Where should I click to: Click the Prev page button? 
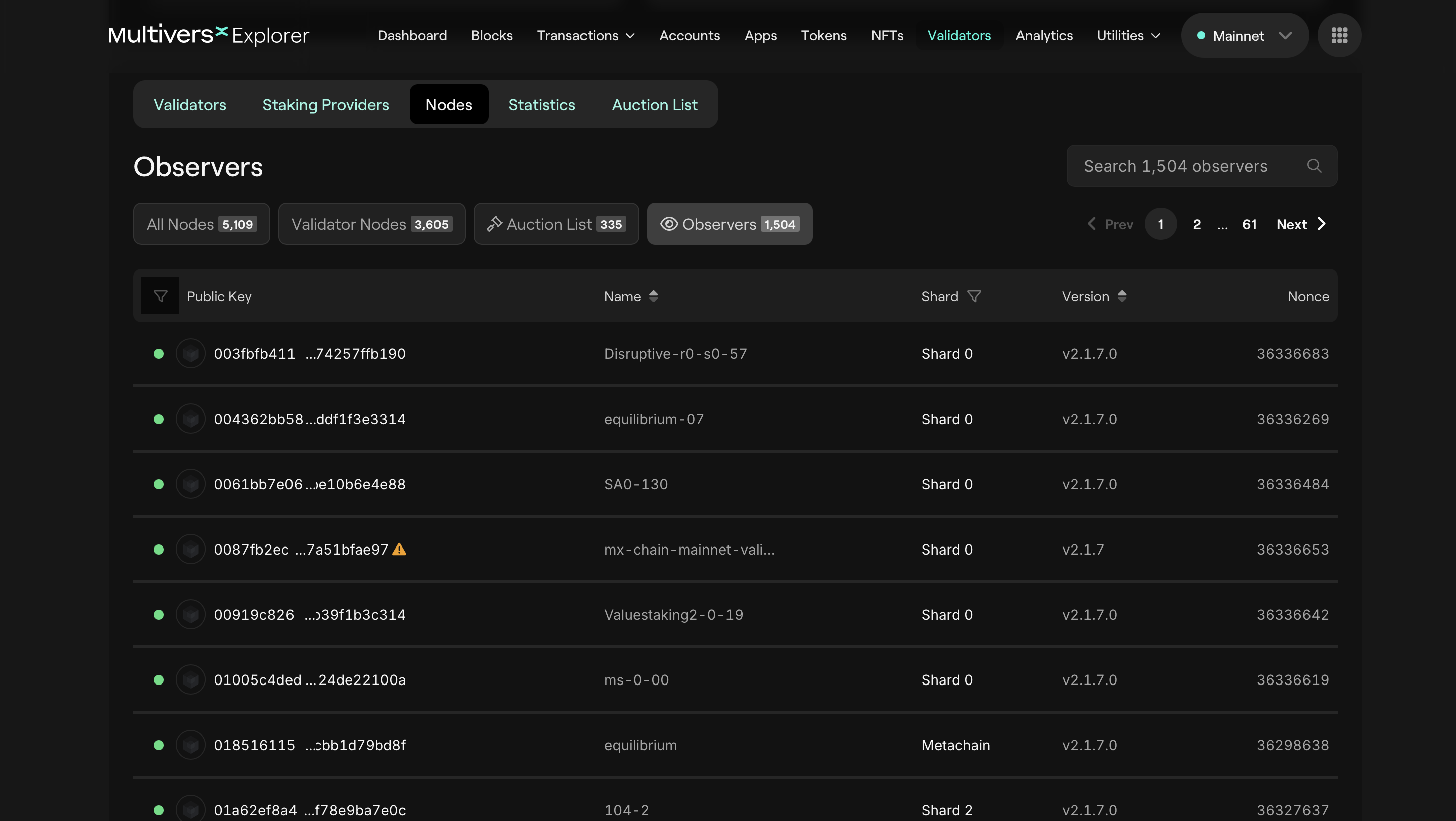pyautogui.click(x=1110, y=224)
